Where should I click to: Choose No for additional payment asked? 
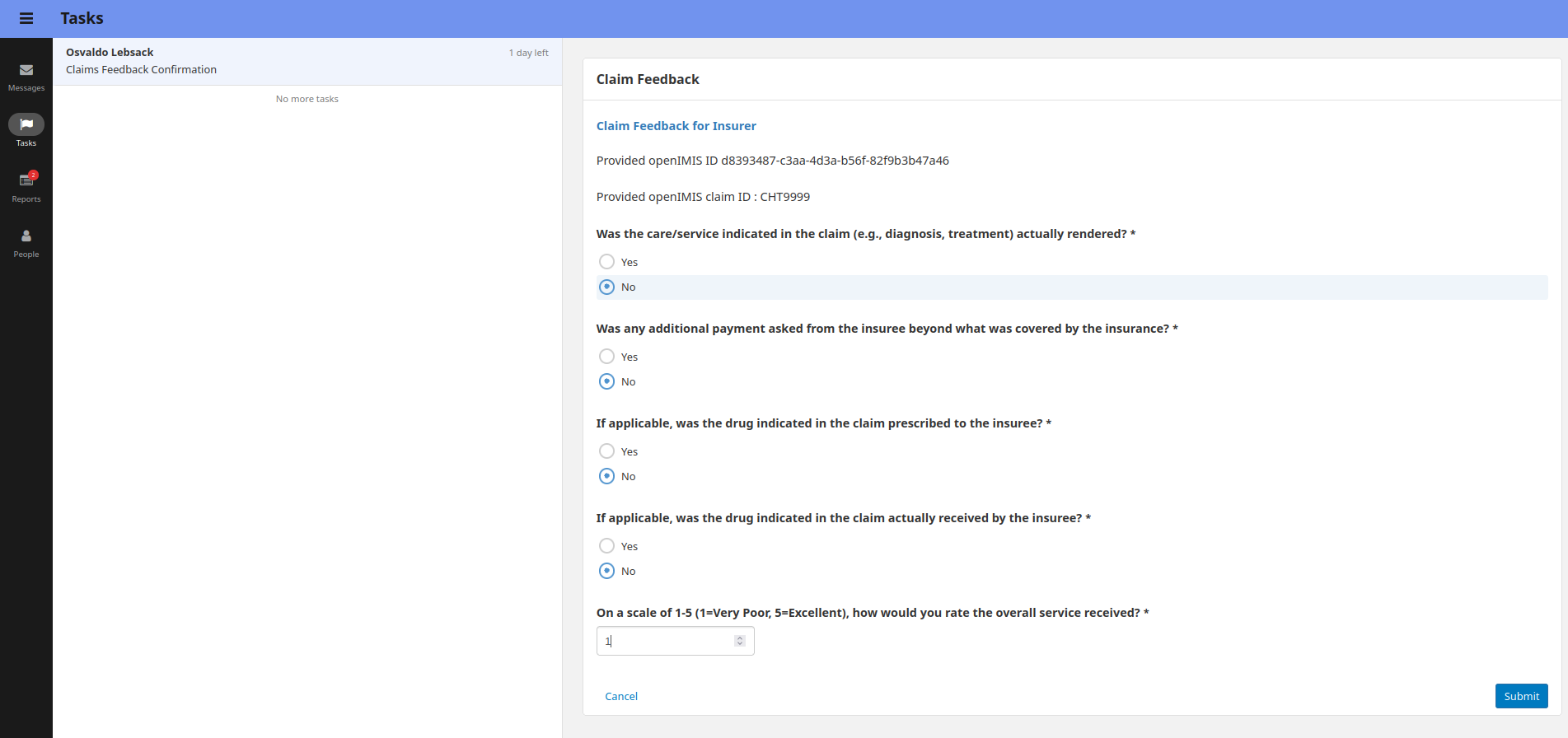coord(607,381)
